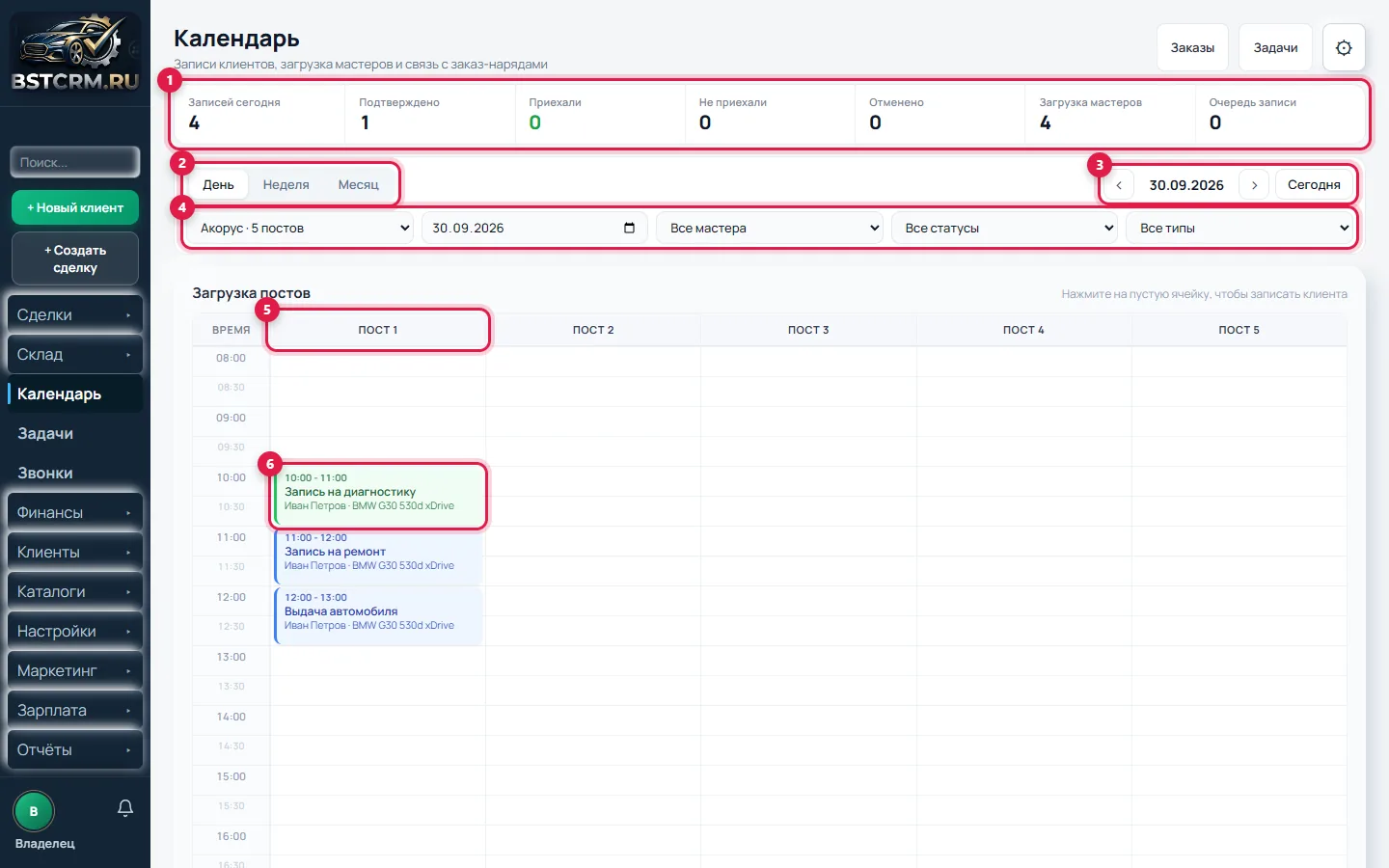
Task: Click the Подтверждено stat card
Action: pos(430,114)
